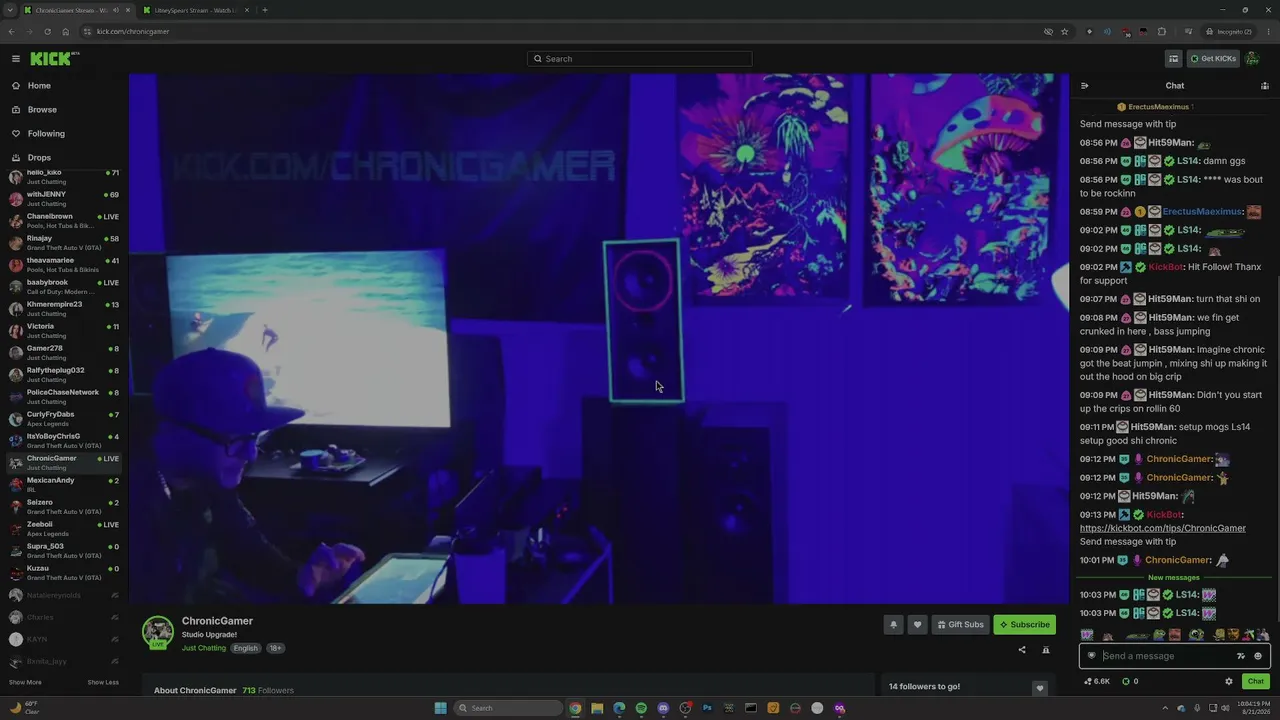Open CurlyFryDabs channel in the sidebar

pyautogui.click(x=64, y=419)
